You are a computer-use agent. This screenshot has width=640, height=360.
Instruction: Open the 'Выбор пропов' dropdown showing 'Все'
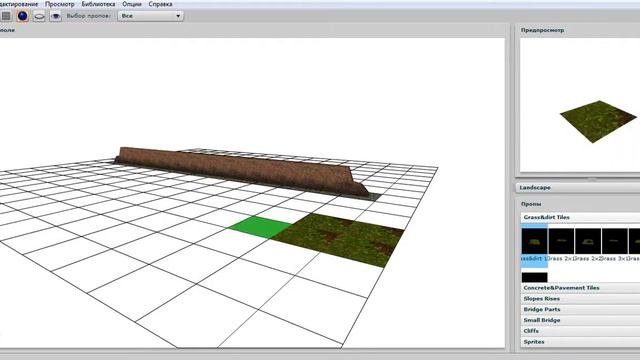coord(150,16)
